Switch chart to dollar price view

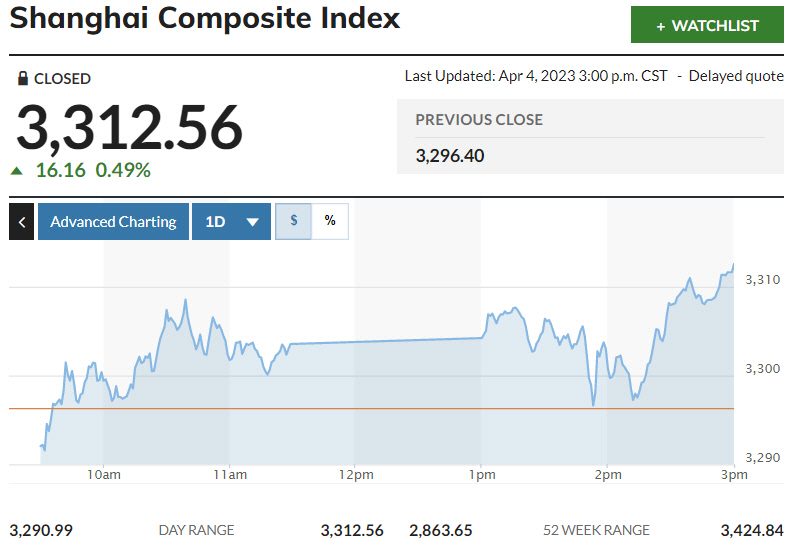(294, 221)
